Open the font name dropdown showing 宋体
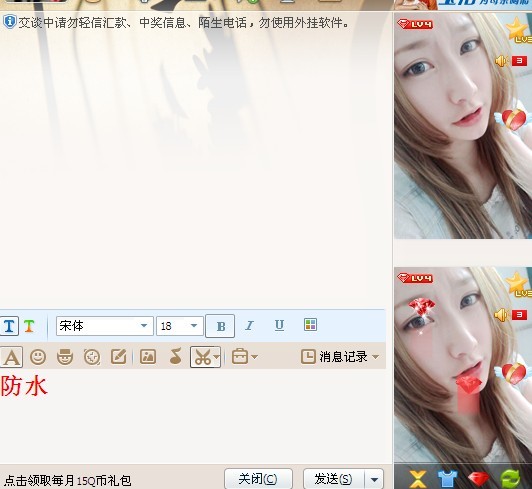Image resolution: width=532 pixels, height=489 pixels. point(104,326)
